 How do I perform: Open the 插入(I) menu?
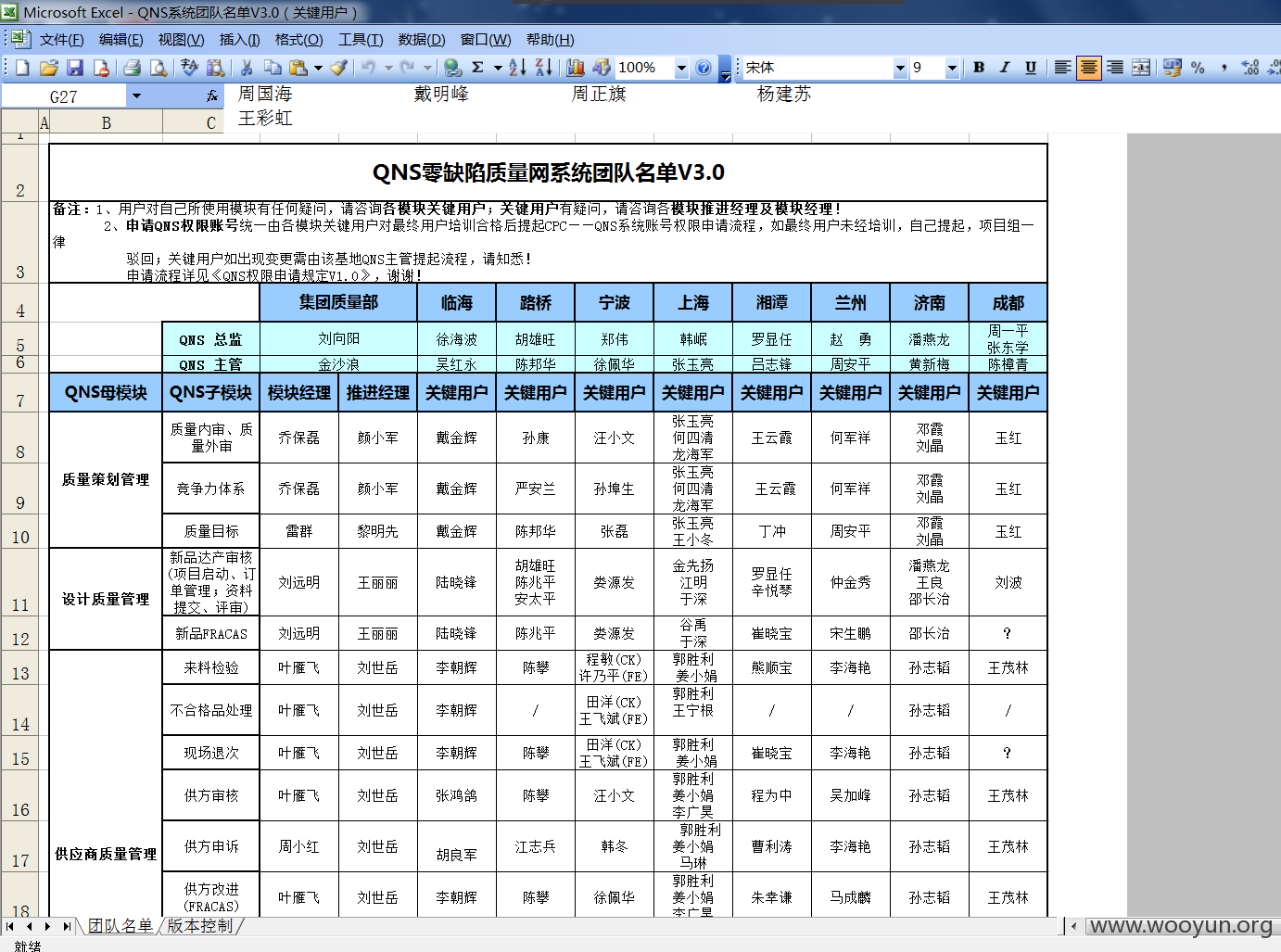click(239, 40)
